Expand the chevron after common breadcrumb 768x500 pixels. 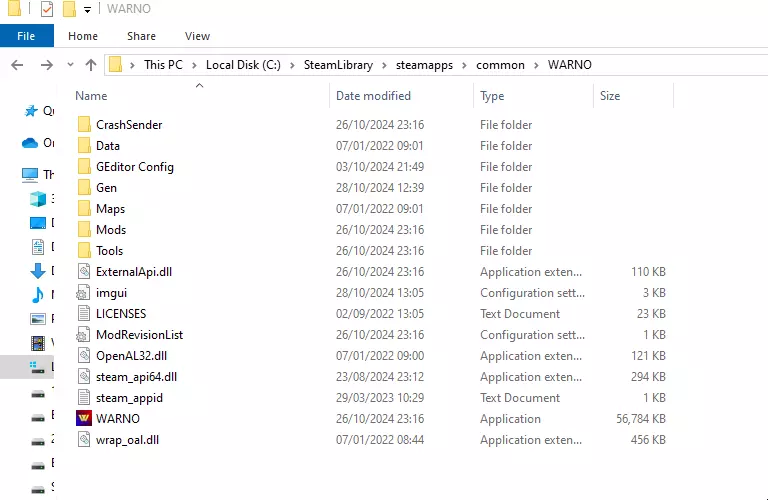tap(536, 65)
